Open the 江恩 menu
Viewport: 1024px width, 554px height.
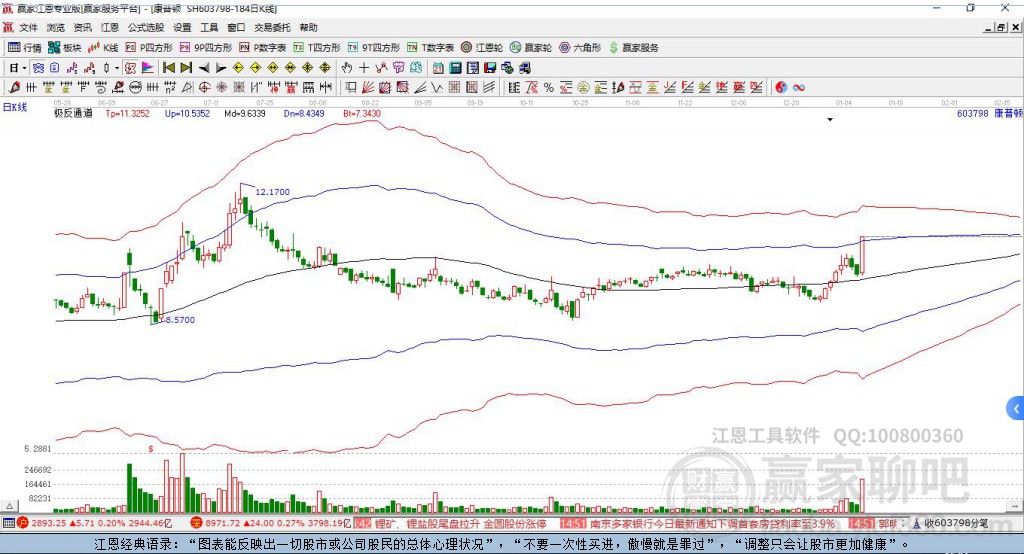[110, 27]
